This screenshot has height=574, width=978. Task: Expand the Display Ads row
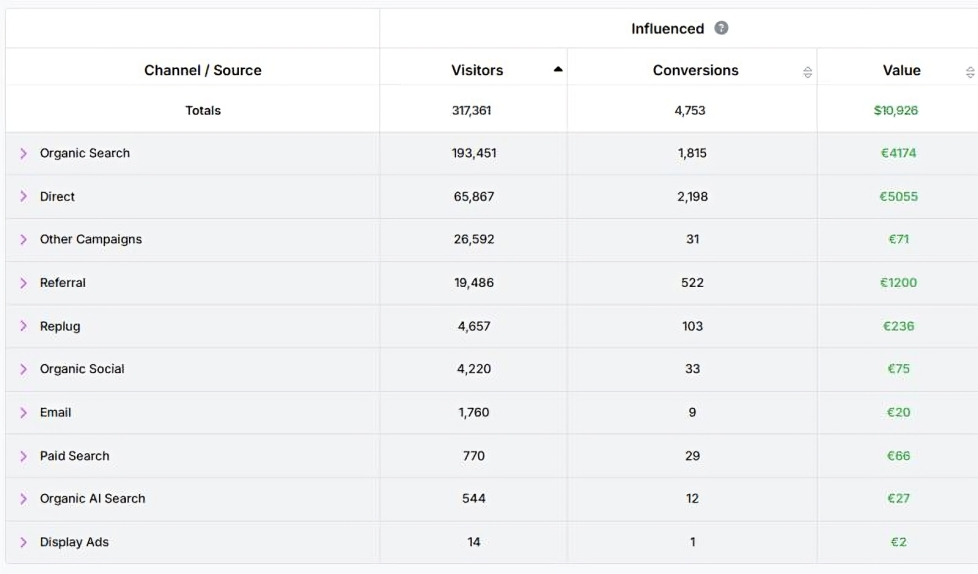point(24,542)
